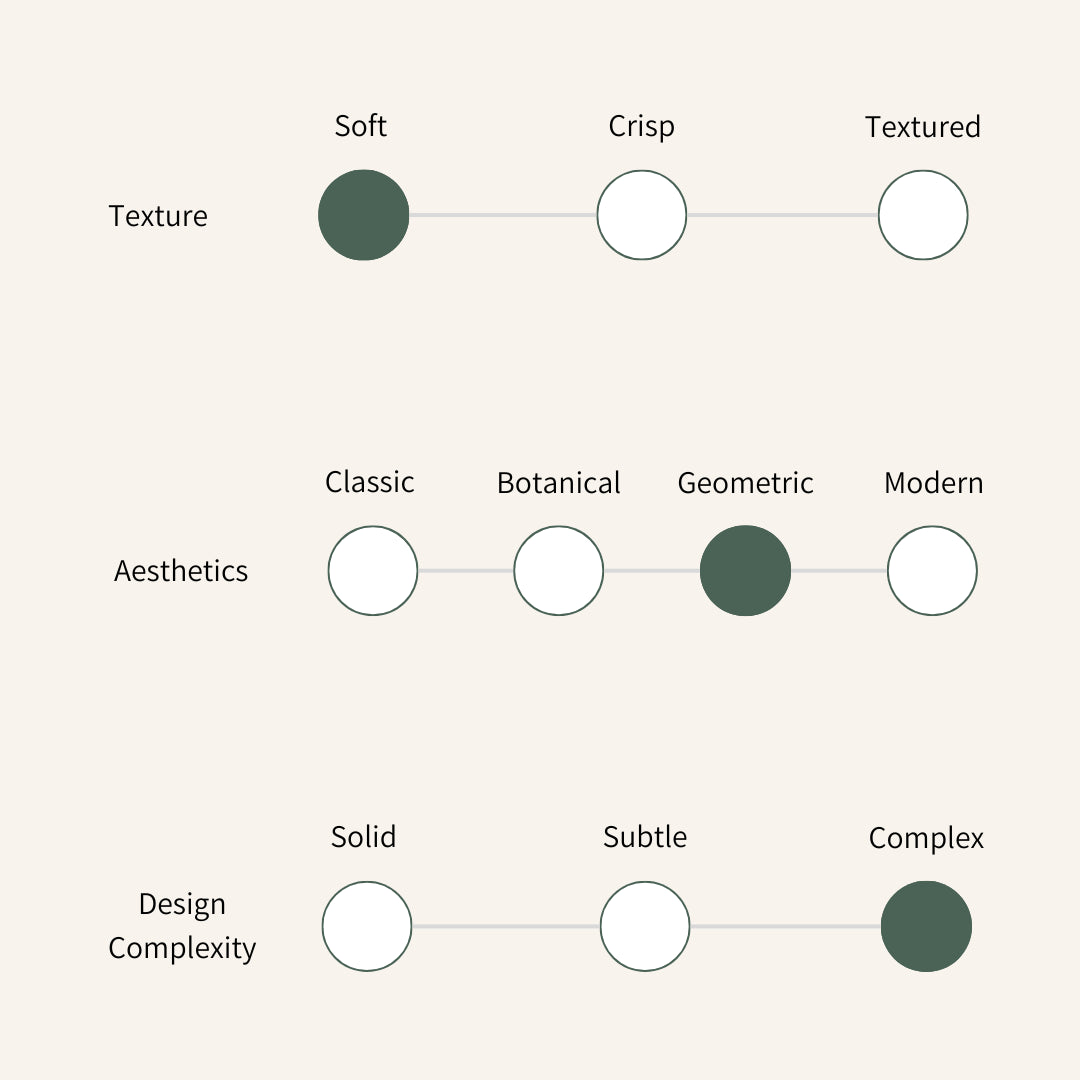The image size is (1080, 1080).
Task: Click the Modern label text
Action: [933, 483]
